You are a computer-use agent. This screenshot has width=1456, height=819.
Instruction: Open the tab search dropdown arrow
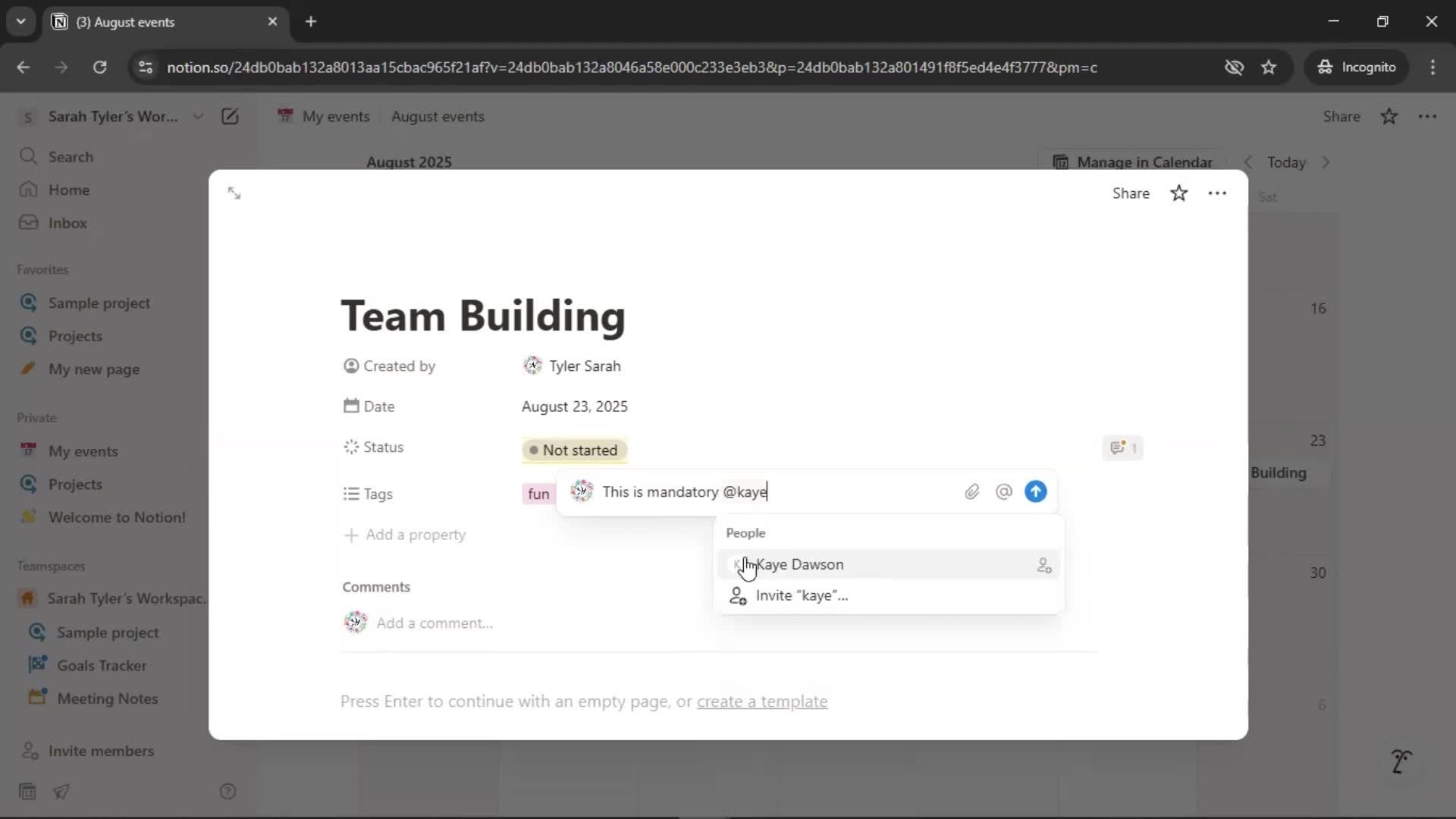point(20,22)
